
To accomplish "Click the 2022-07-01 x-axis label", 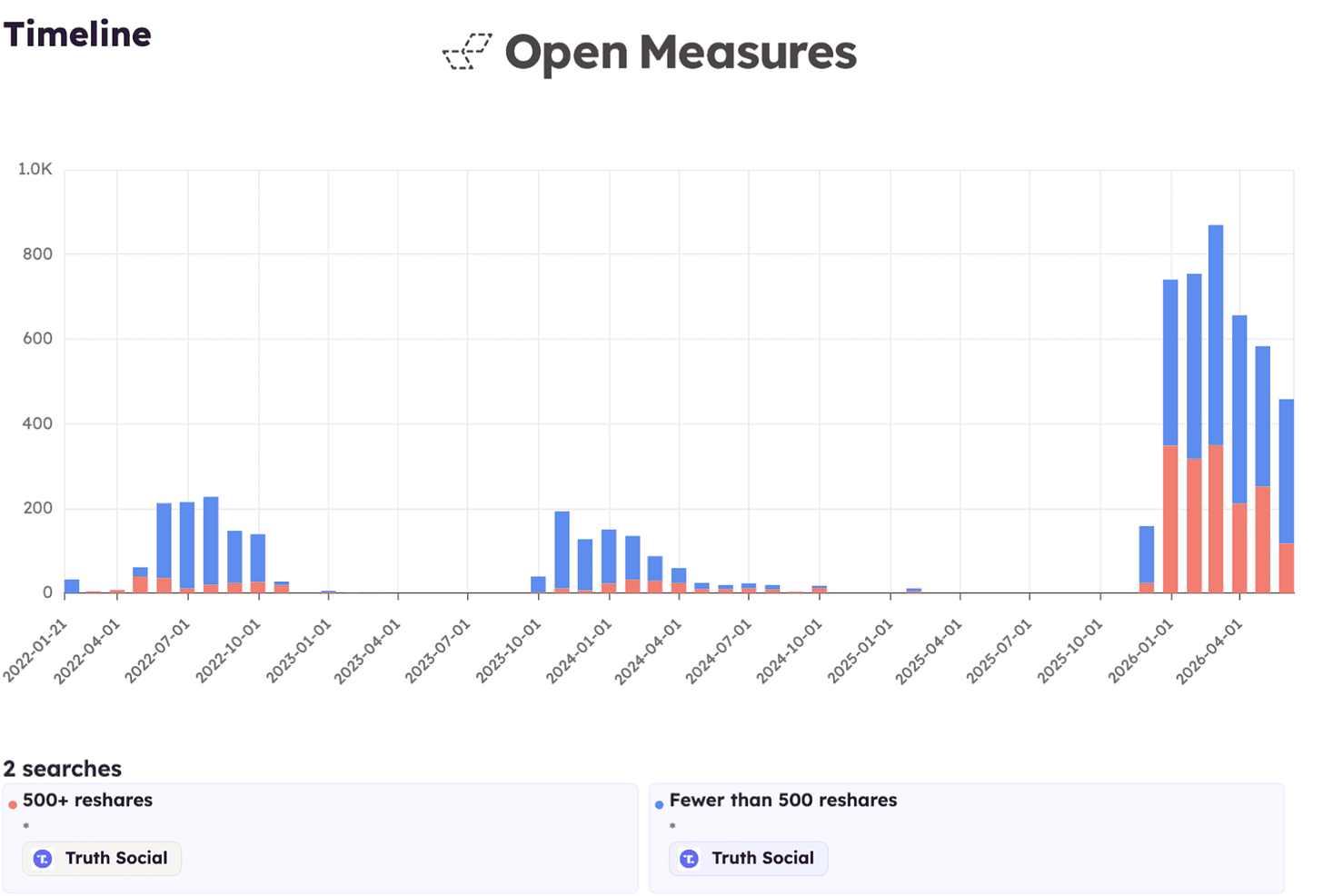I will pyautogui.click(x=158, y=652).
